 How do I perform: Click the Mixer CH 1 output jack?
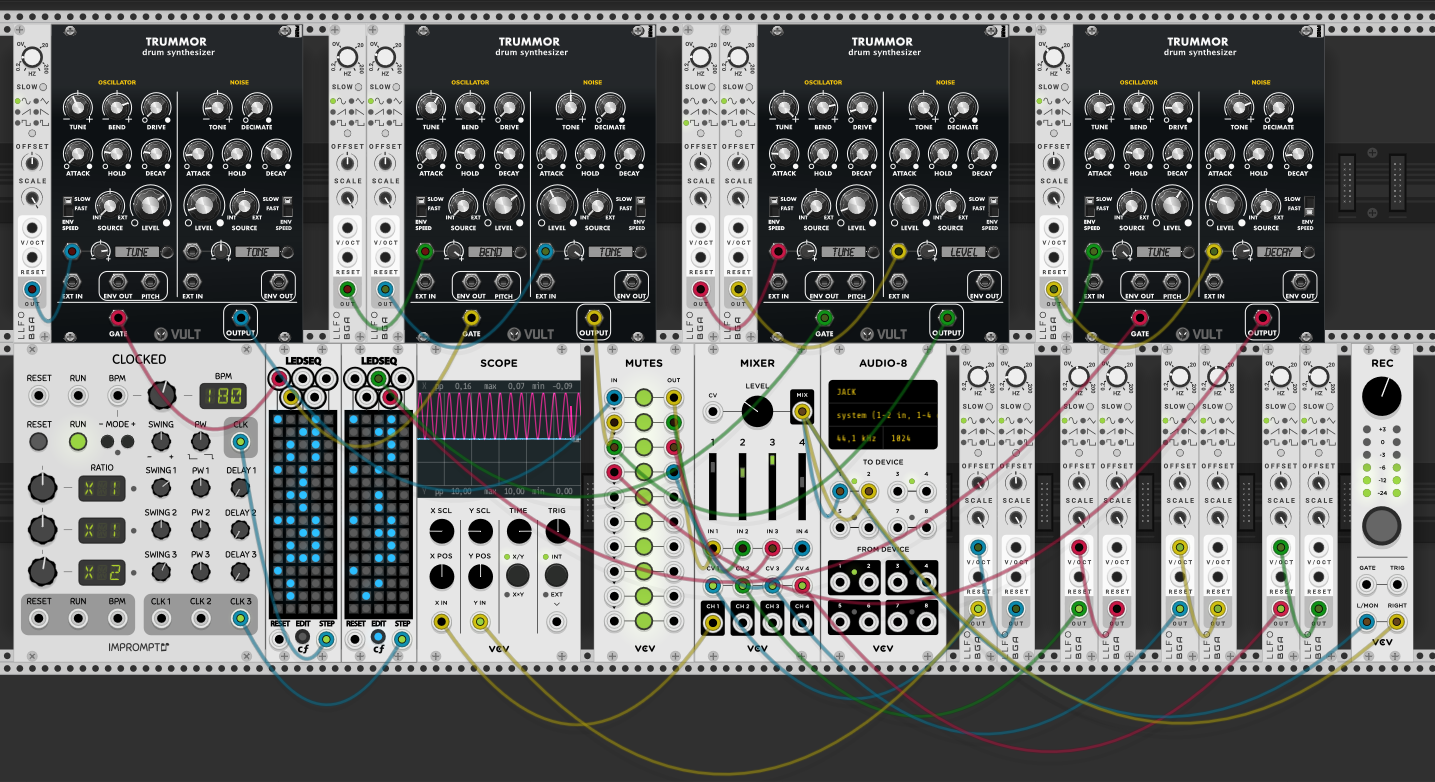coord(713,623)
